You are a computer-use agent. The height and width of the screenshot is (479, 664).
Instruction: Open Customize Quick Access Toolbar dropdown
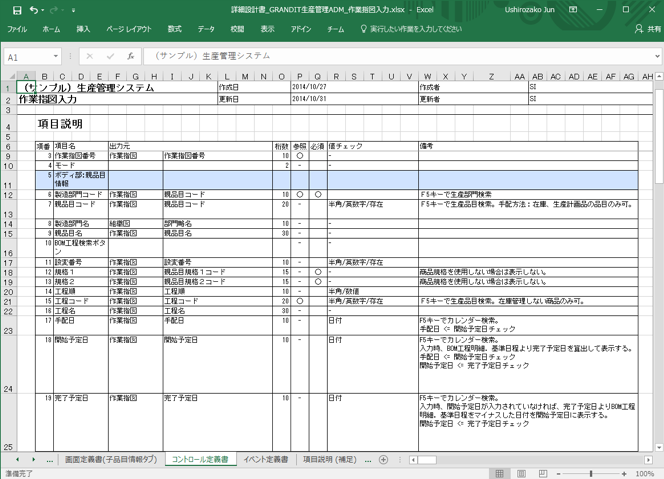point(75,9)
